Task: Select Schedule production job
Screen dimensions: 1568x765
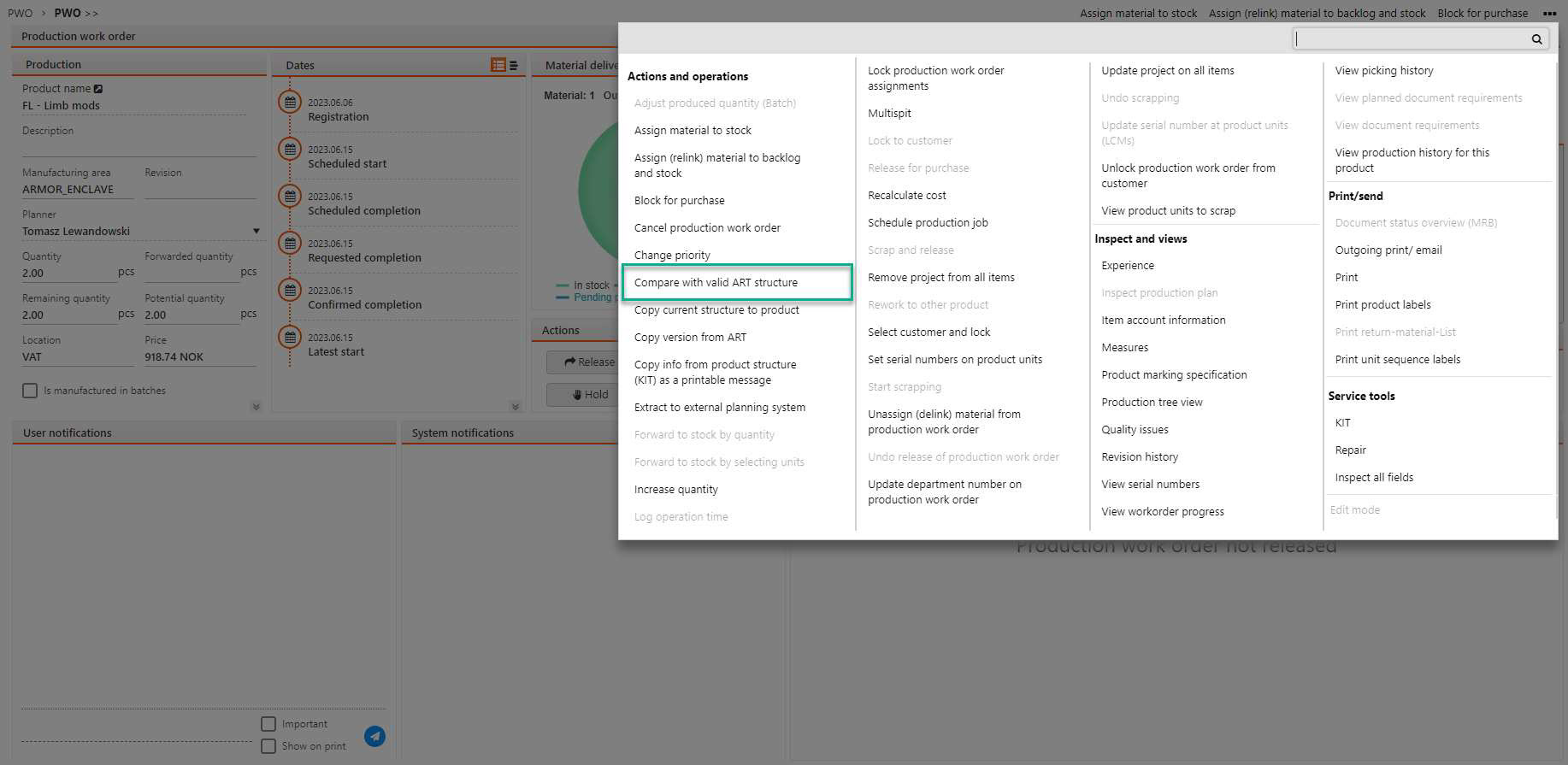Action: [x=928, y=223]
